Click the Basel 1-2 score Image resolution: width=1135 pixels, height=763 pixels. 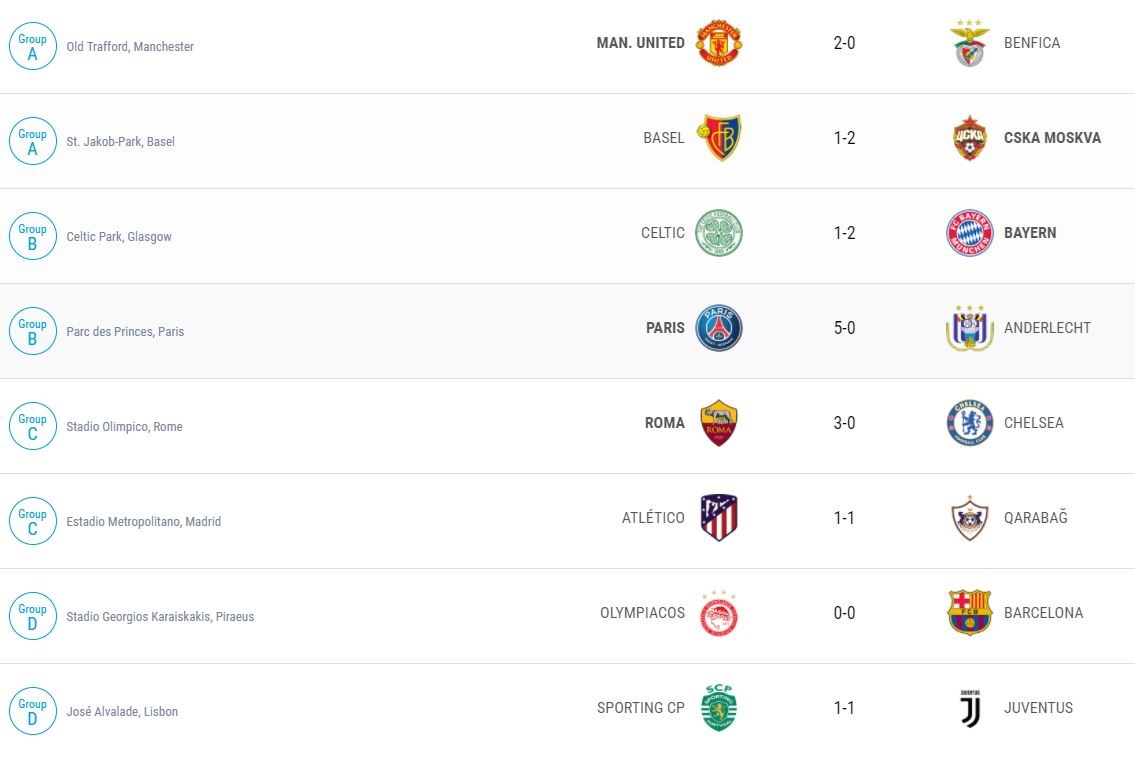point(844,138)
